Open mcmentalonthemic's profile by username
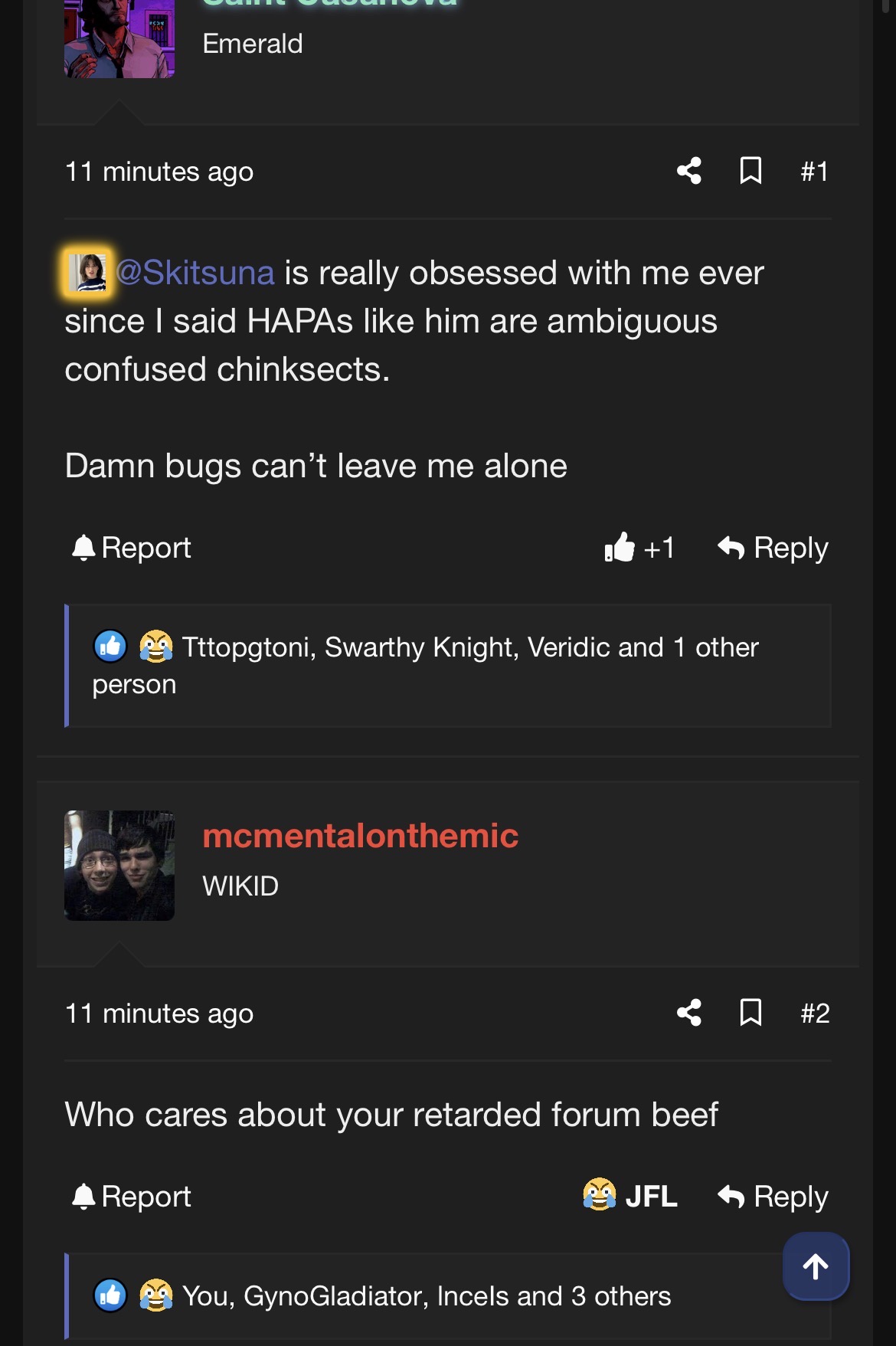The height and width of the screenshot is (1346, 896). coord(360,835)
